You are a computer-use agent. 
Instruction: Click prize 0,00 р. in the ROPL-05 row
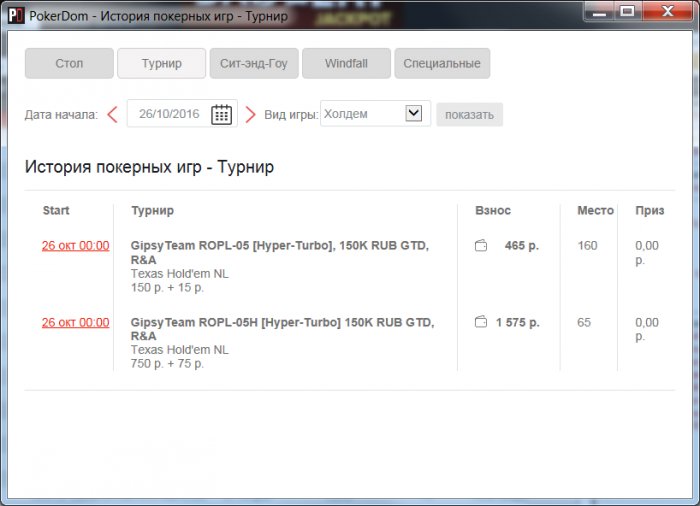click(647, 252)
